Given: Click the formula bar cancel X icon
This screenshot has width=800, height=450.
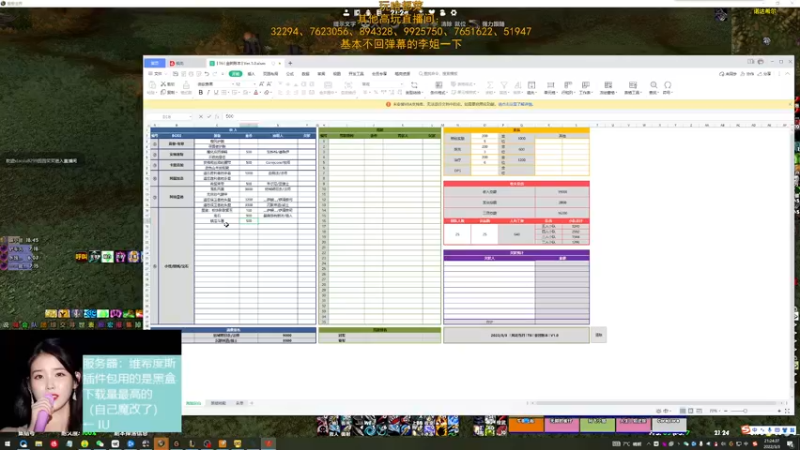Looking at the screenshot, I should tap(201, 116).
